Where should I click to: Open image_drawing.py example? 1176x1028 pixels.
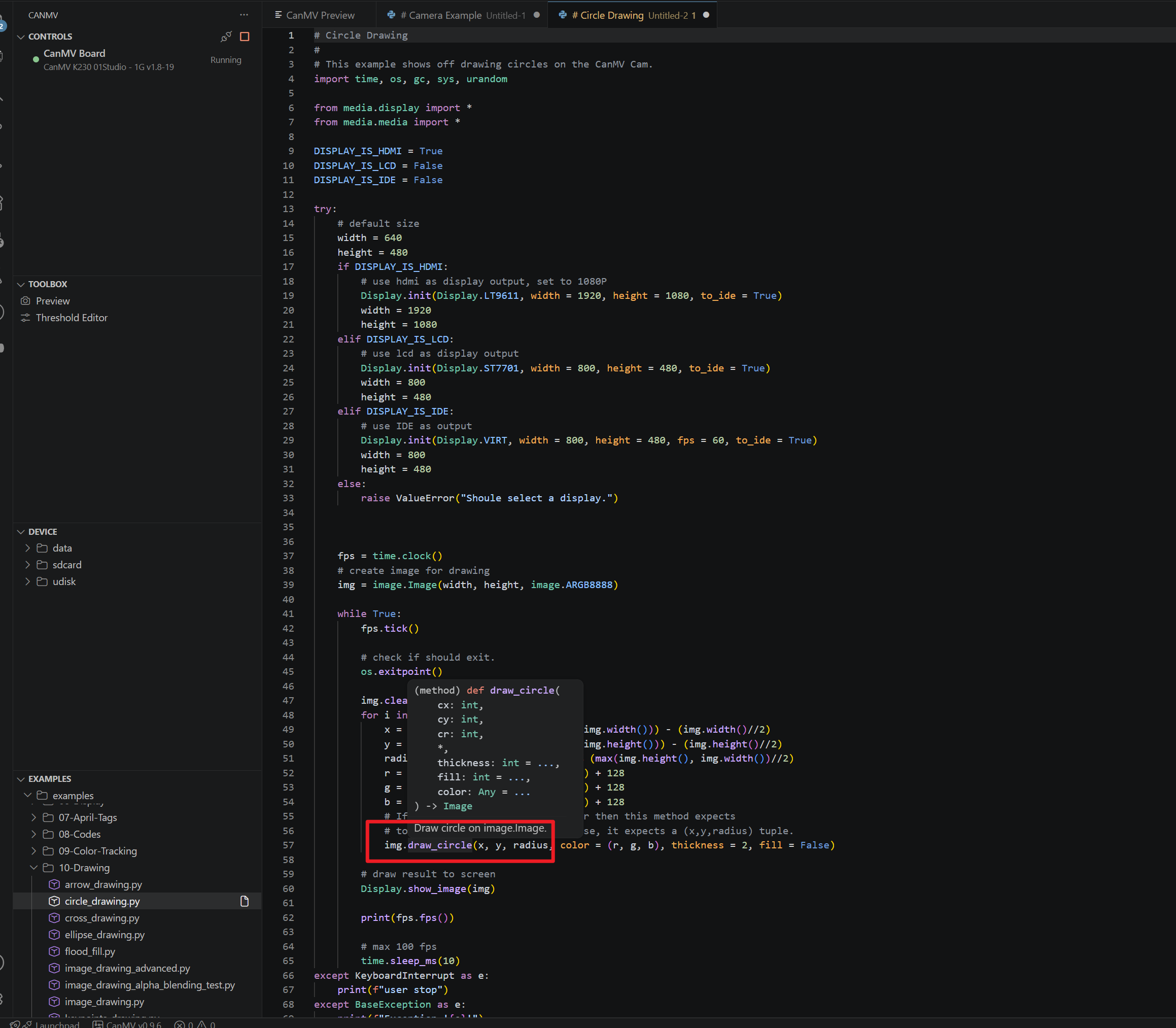click(105, 1001)
